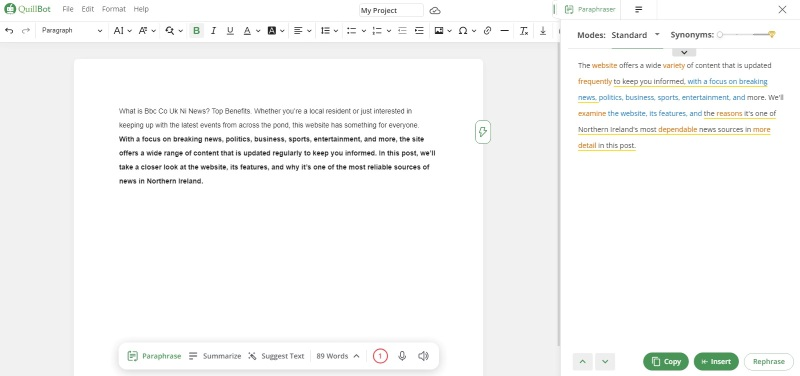Go to previous sentence with up arrow

(x=583, y=362)
